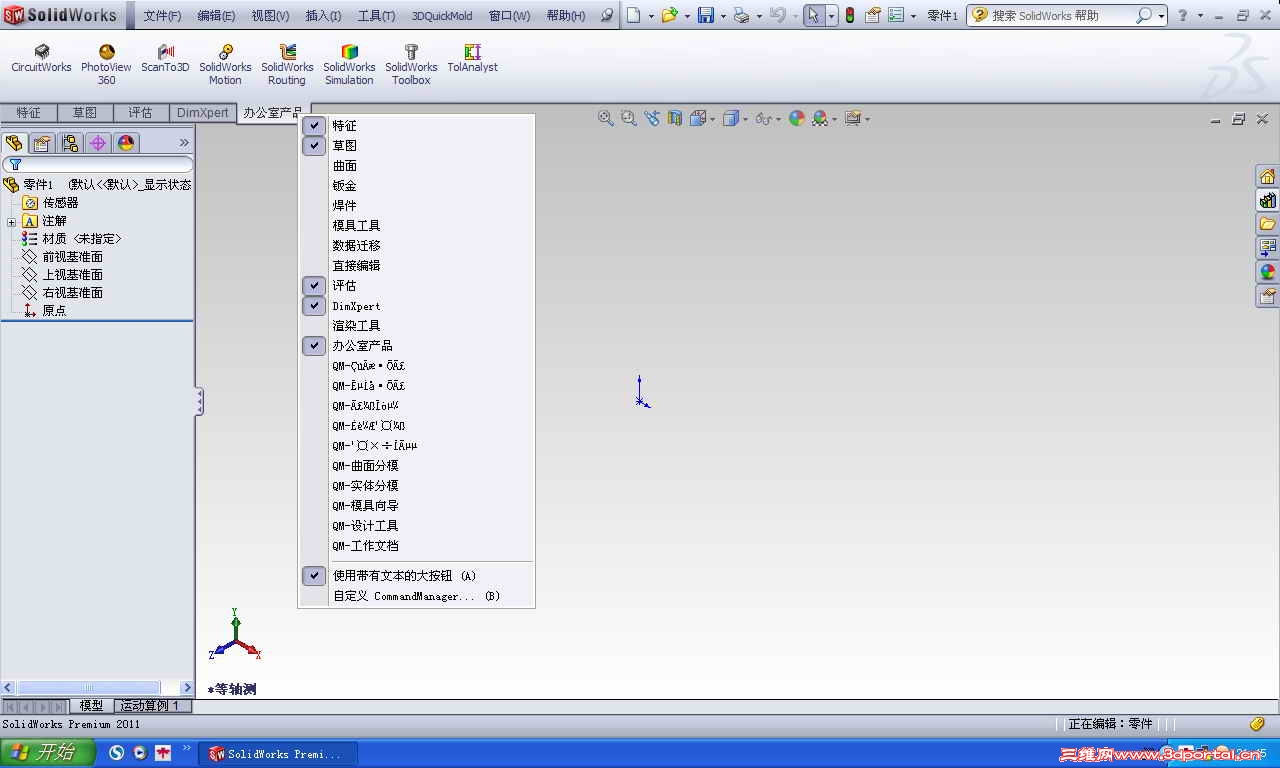Choose 自定义 CommandManager... entry

click(x=416, y=596)
